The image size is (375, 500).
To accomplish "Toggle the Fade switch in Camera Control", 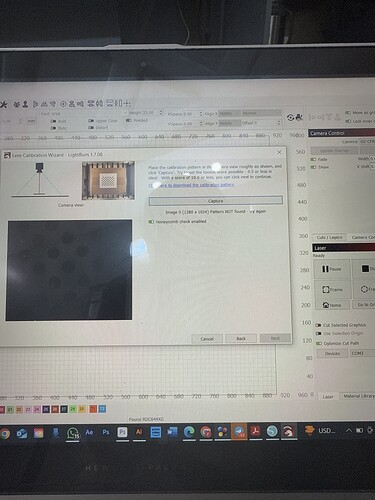I will (313, 159).
